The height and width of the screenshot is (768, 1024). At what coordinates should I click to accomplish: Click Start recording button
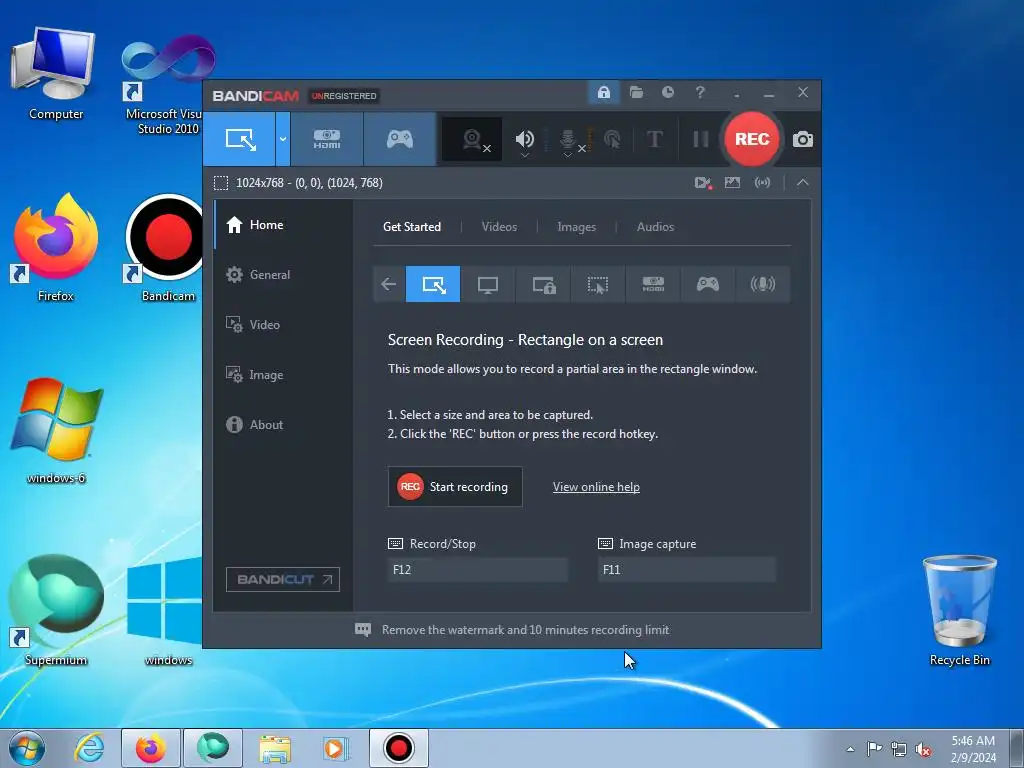coord(455,487)
